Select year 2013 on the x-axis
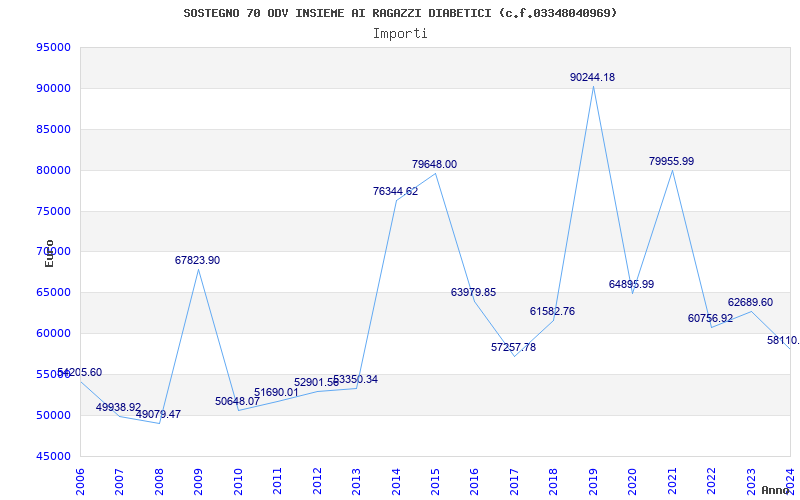The height and width of the screenshot is (500, 800). point(356,481)
